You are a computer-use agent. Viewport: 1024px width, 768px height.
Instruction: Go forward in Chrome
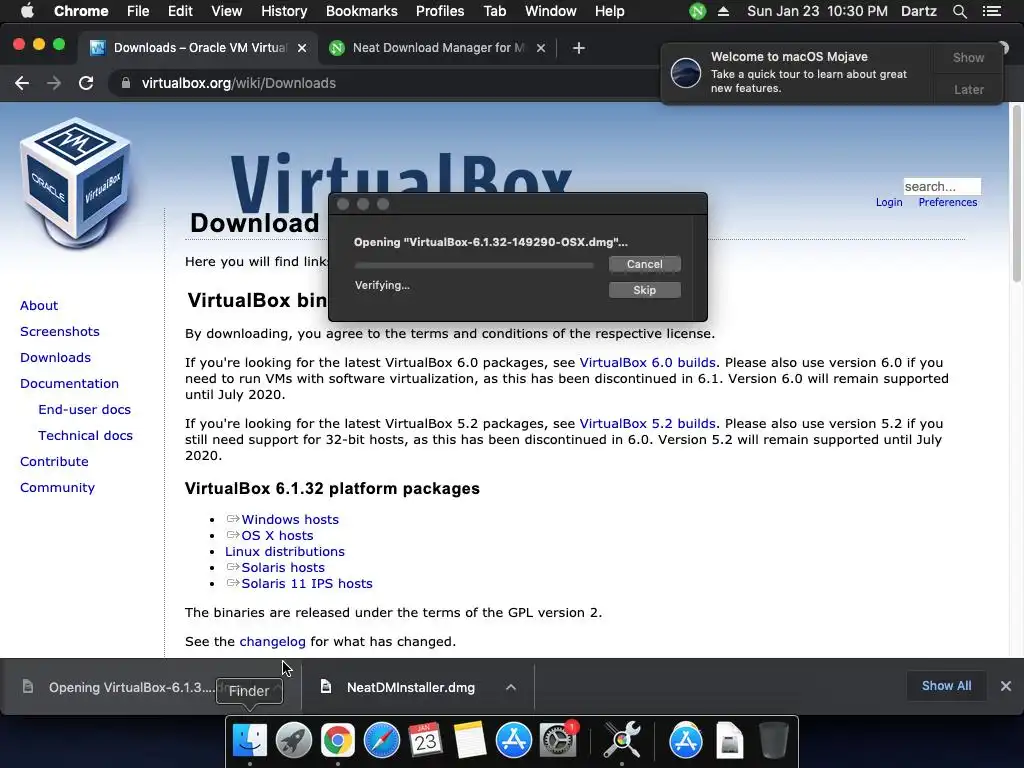point(54,83)
